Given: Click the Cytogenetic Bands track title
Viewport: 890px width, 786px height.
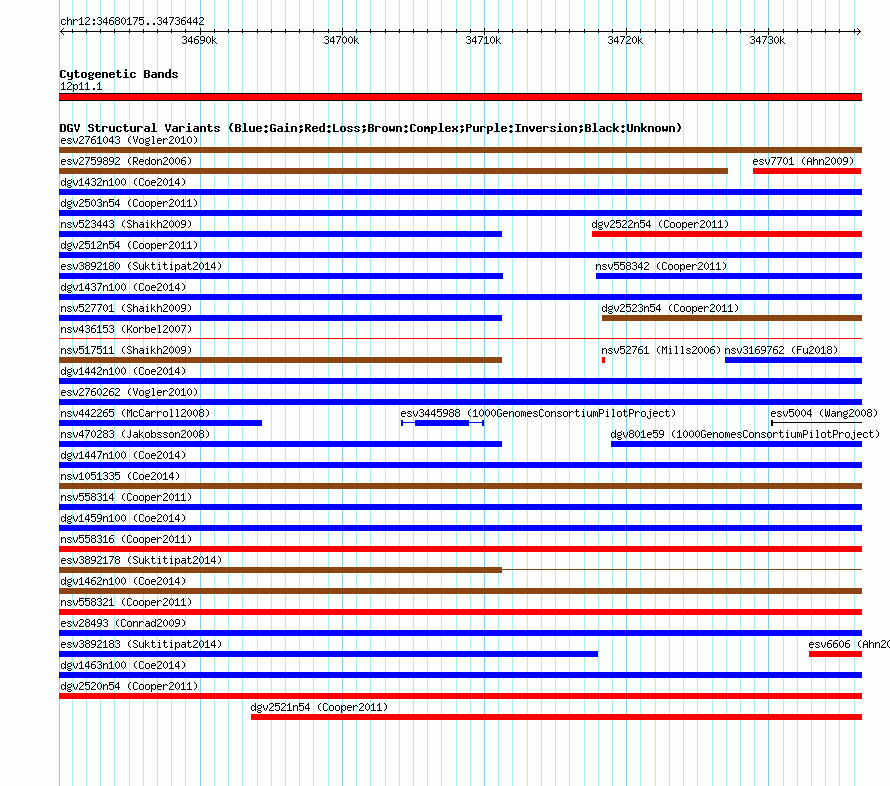Looking at the screenshot, I should coord(119,74).
